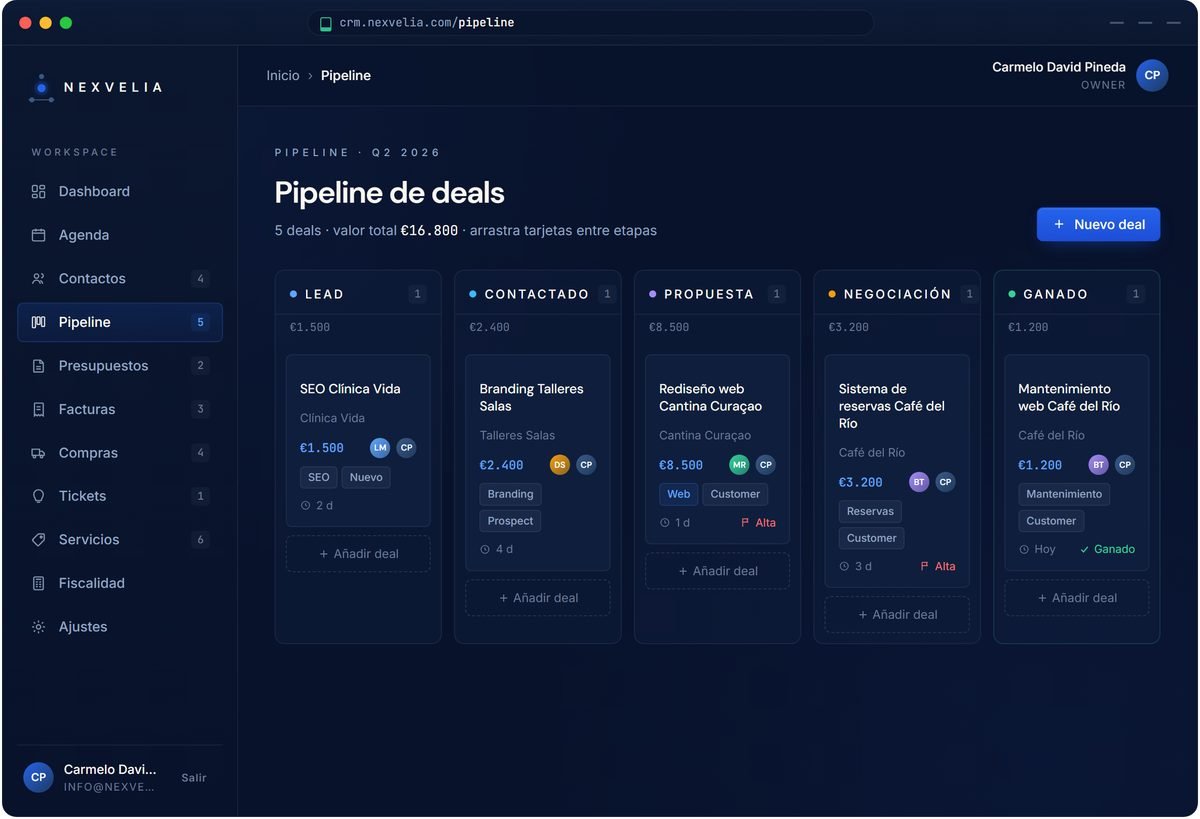Click the GANADO column header
The image size is (1200, 819).
(x=1076, y=294)
